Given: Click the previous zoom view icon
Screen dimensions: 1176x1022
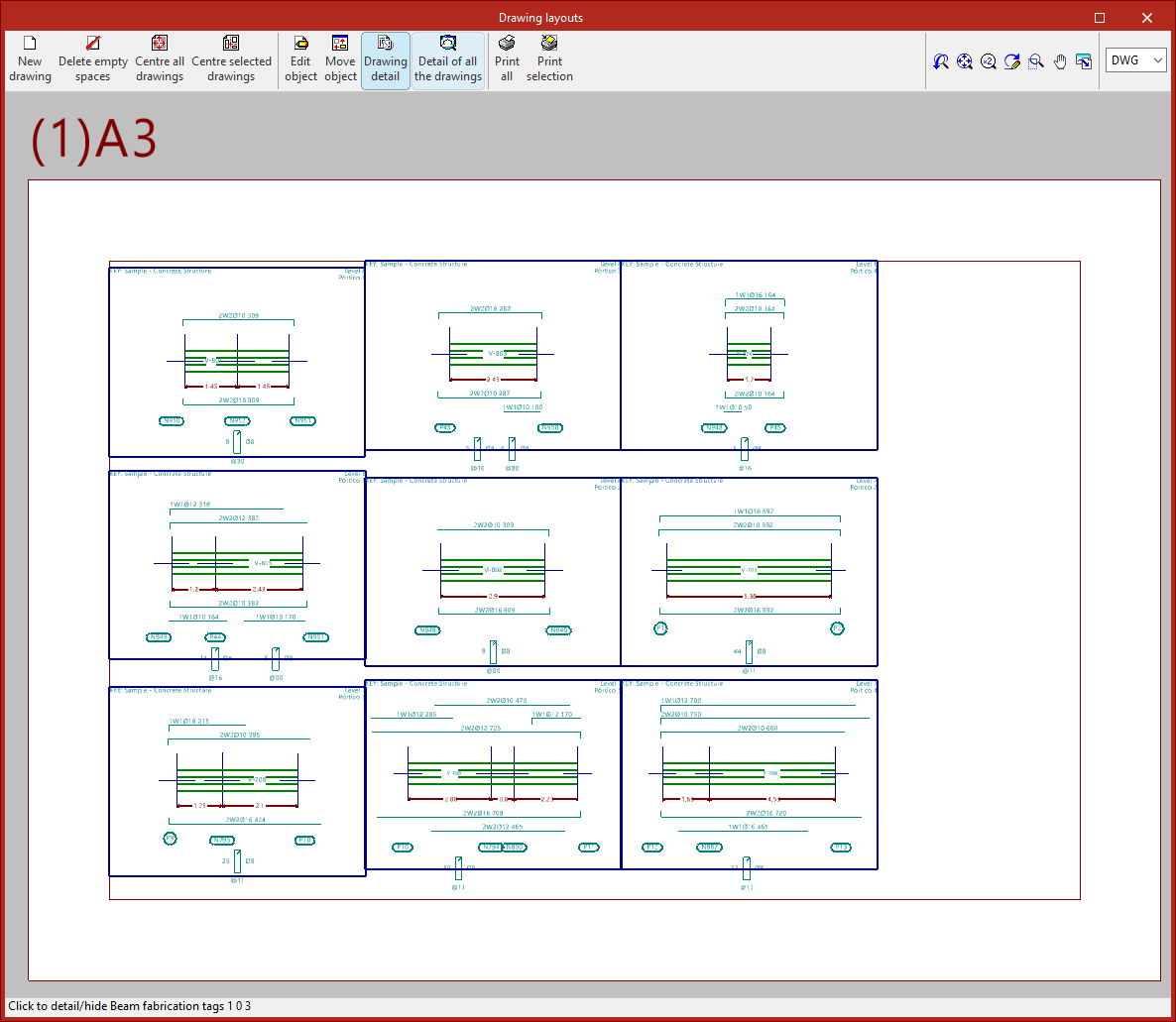Looking at the screenshot, I should pos(941,61).
